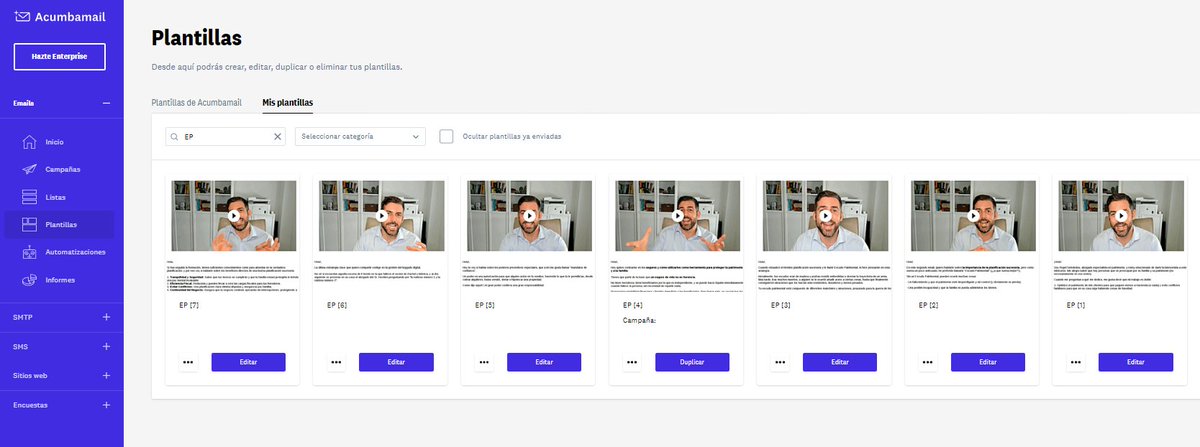Open three-dot menu for EP [7]
This screenshot has width=1200, height=447.
tap(187, 362)
